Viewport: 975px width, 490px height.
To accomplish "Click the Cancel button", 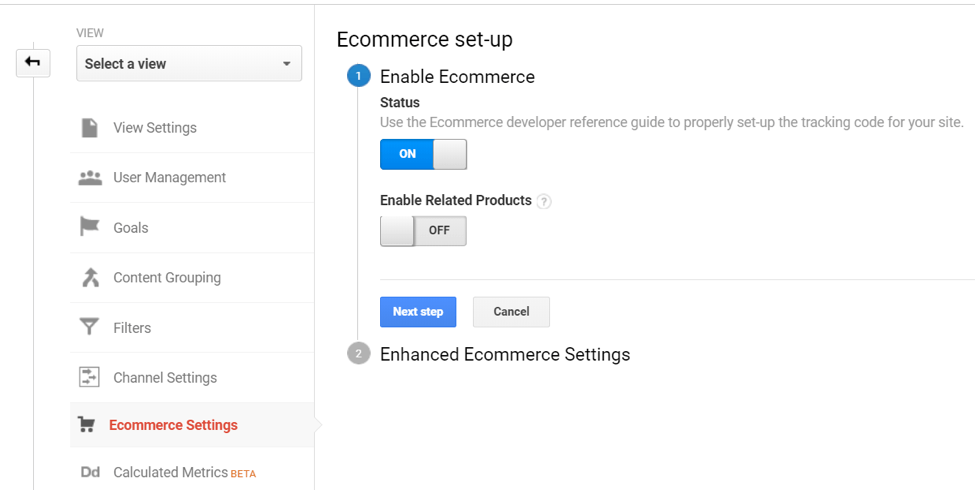I will [x=511, y=312].
